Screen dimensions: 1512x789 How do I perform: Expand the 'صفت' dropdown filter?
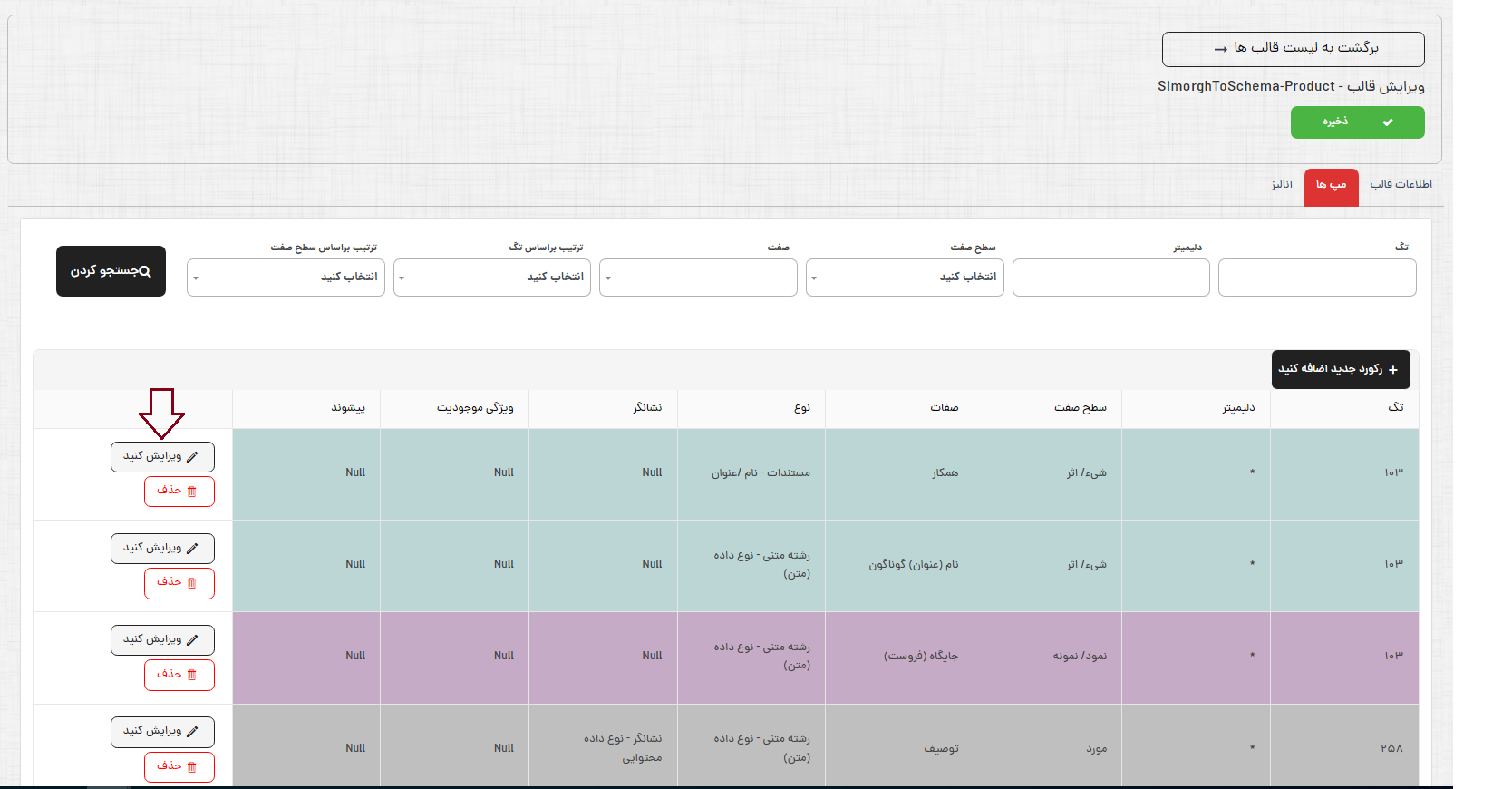698,278
